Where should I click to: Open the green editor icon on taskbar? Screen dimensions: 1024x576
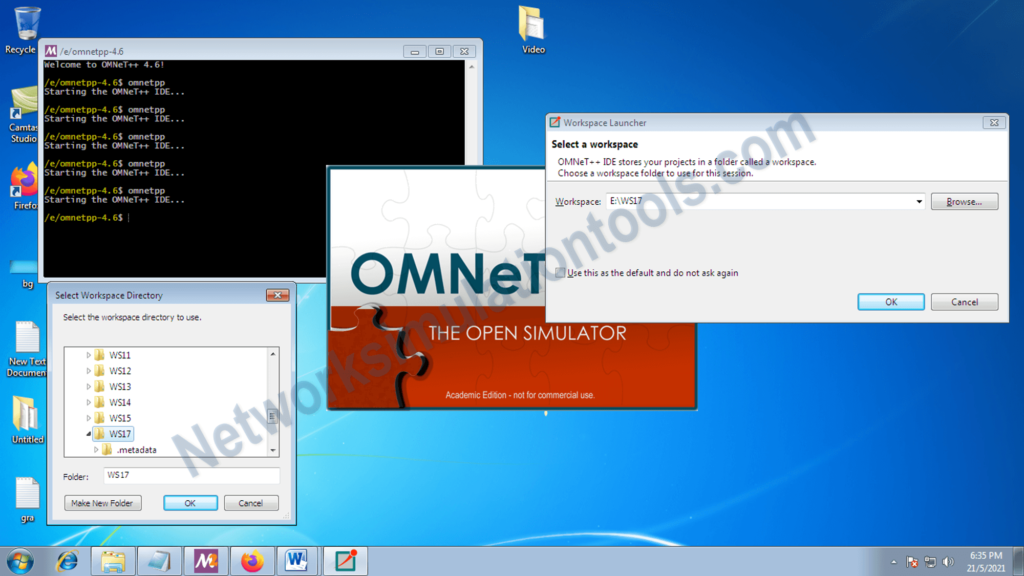(345, 561)
